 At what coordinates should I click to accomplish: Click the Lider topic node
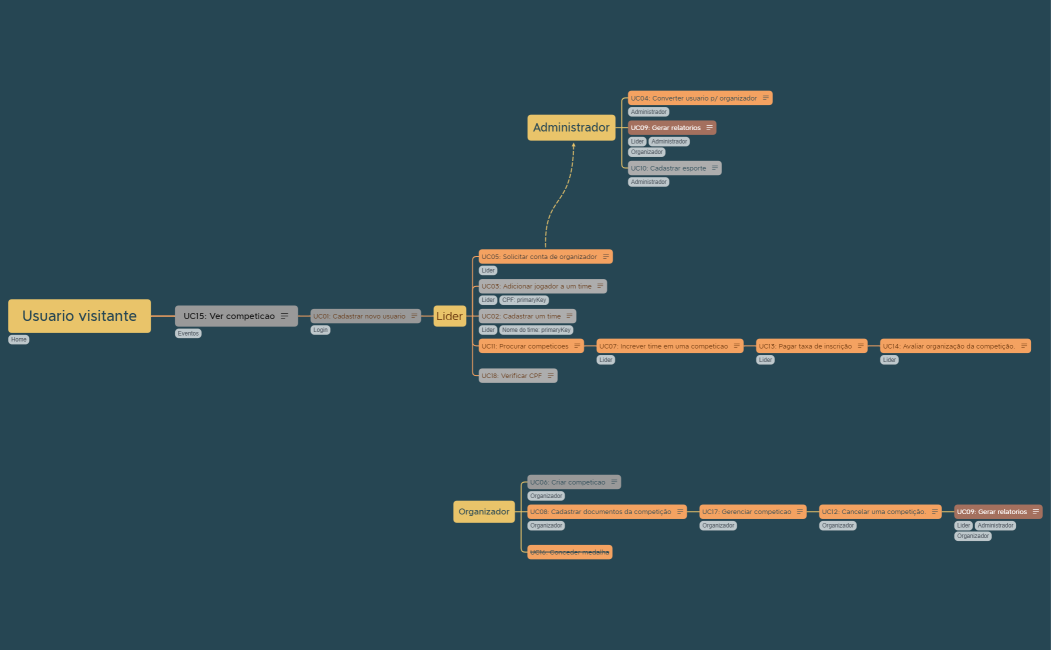450,316
